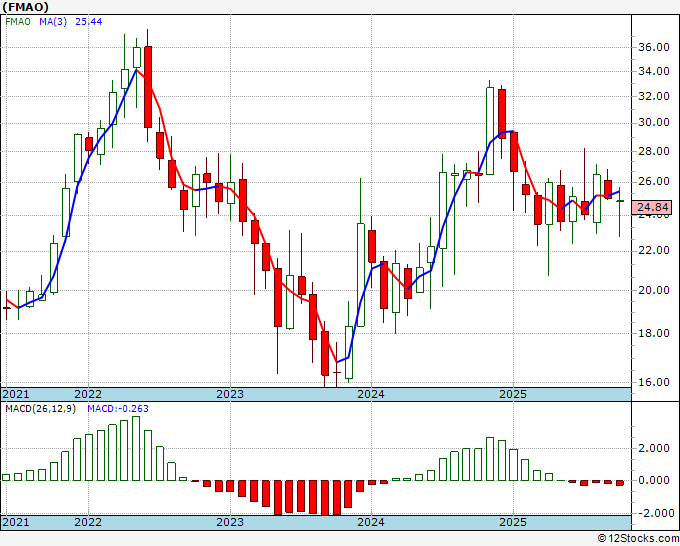Image resolution: width=680 pixels, height=546 pixels.
Task: Click the 30.00 price axis label
Action: click(x=653, y=123)
